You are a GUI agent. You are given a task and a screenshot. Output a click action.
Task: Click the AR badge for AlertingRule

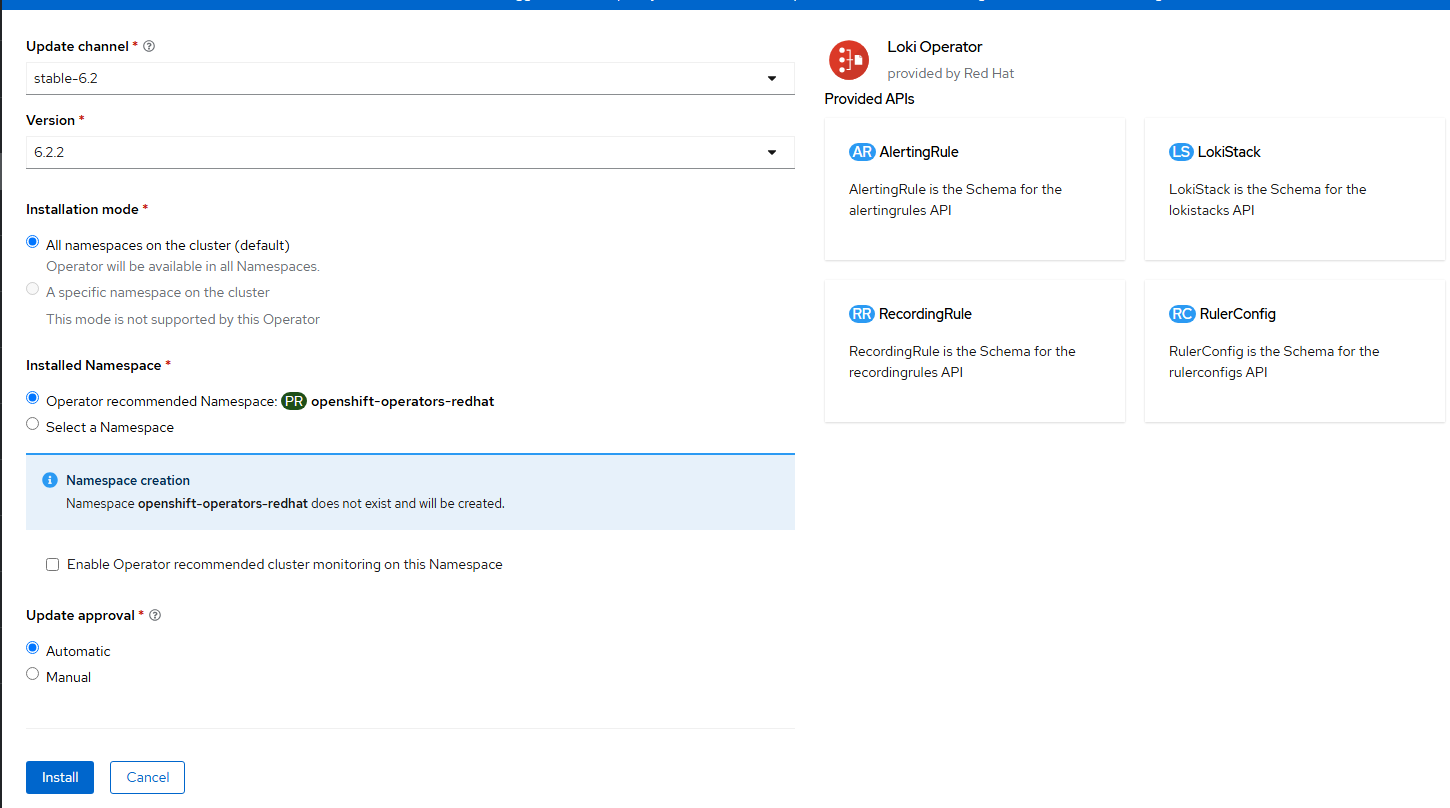pyautogui.click(x=862, y=152)
